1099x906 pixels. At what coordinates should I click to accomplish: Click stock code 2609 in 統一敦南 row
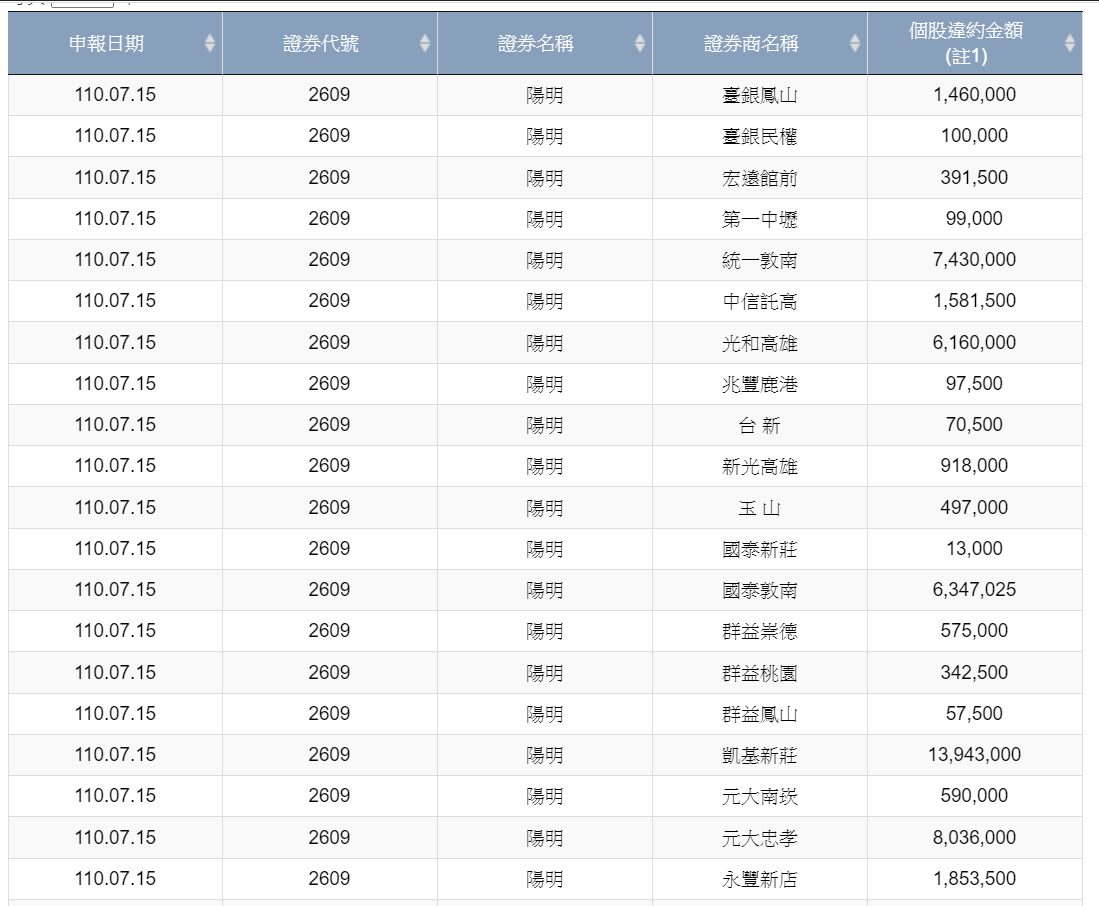pyautogui.click(x=329, y=259)
